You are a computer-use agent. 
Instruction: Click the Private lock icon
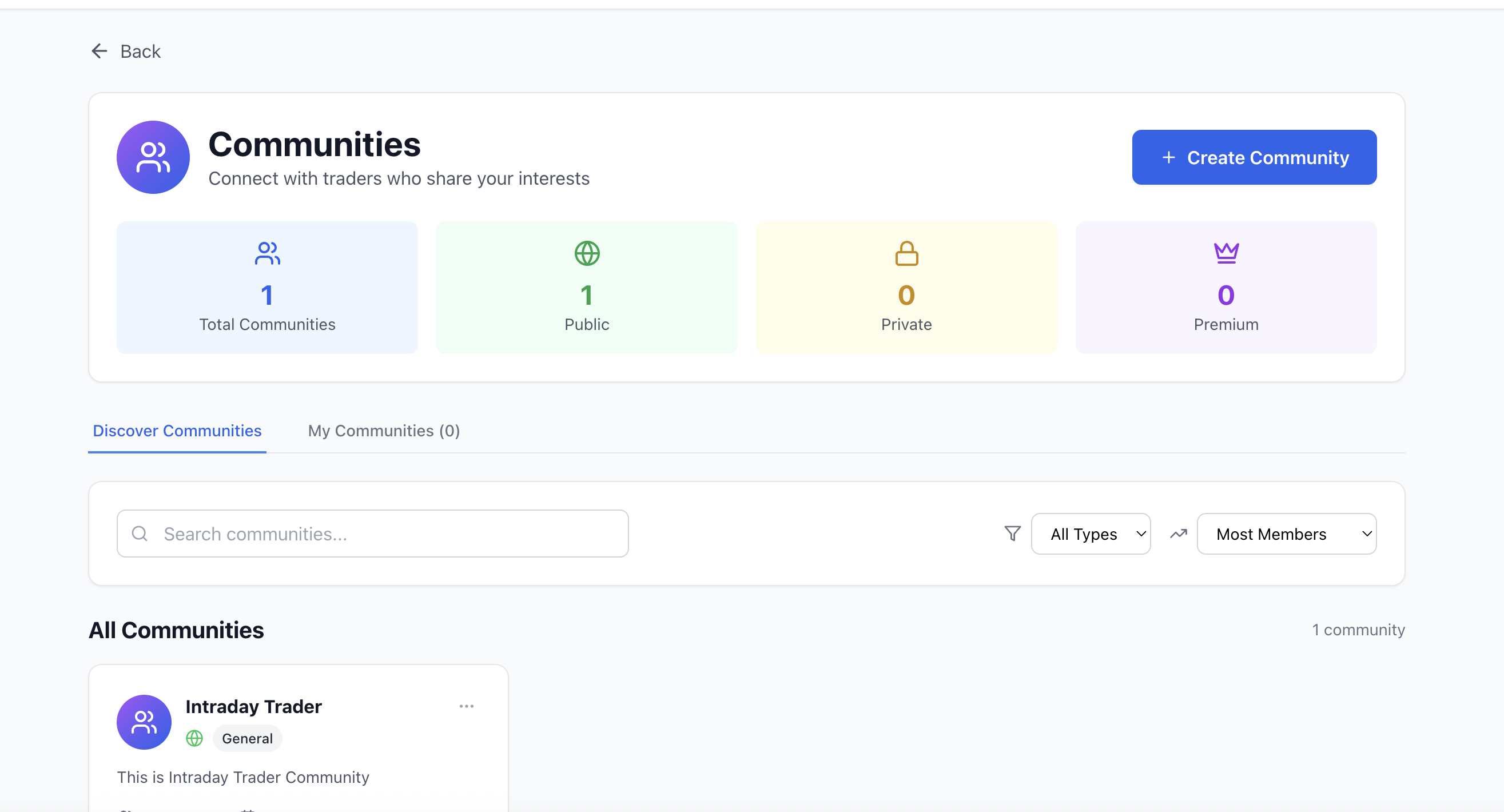point(906,253)
